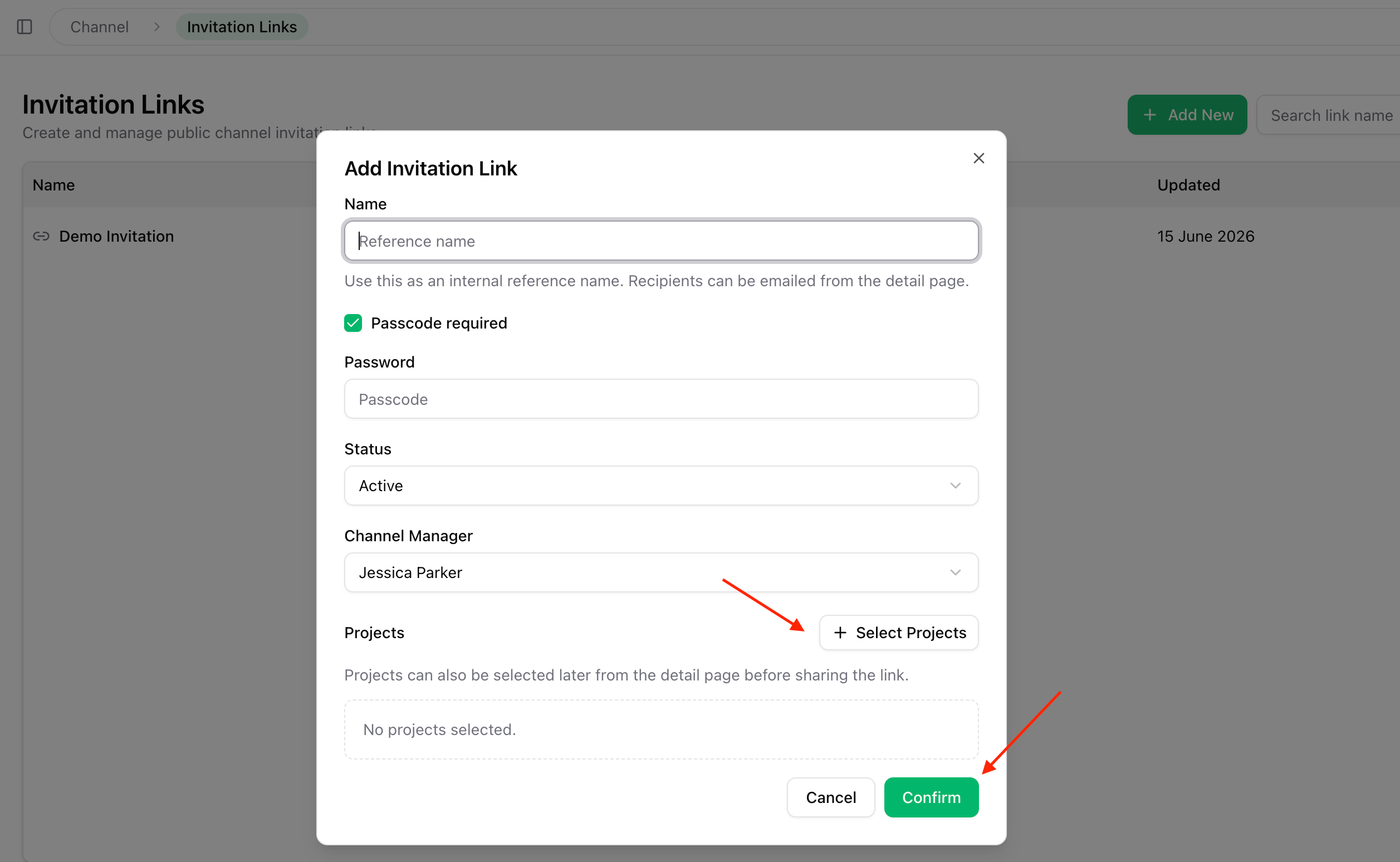1400x862 pixels.
Task: Click the Password field label
Action: coord(379,362)
